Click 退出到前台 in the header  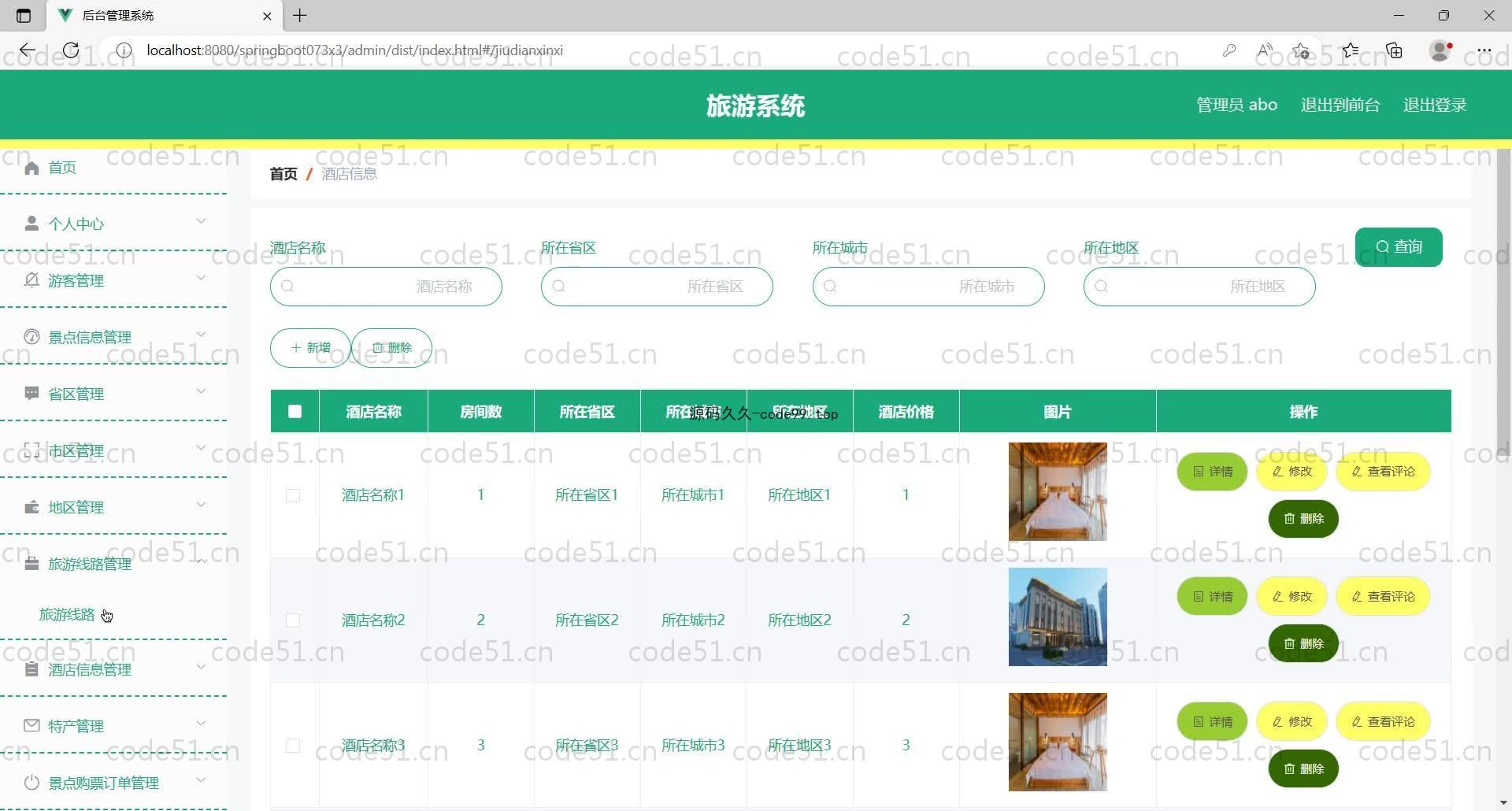1340,105
